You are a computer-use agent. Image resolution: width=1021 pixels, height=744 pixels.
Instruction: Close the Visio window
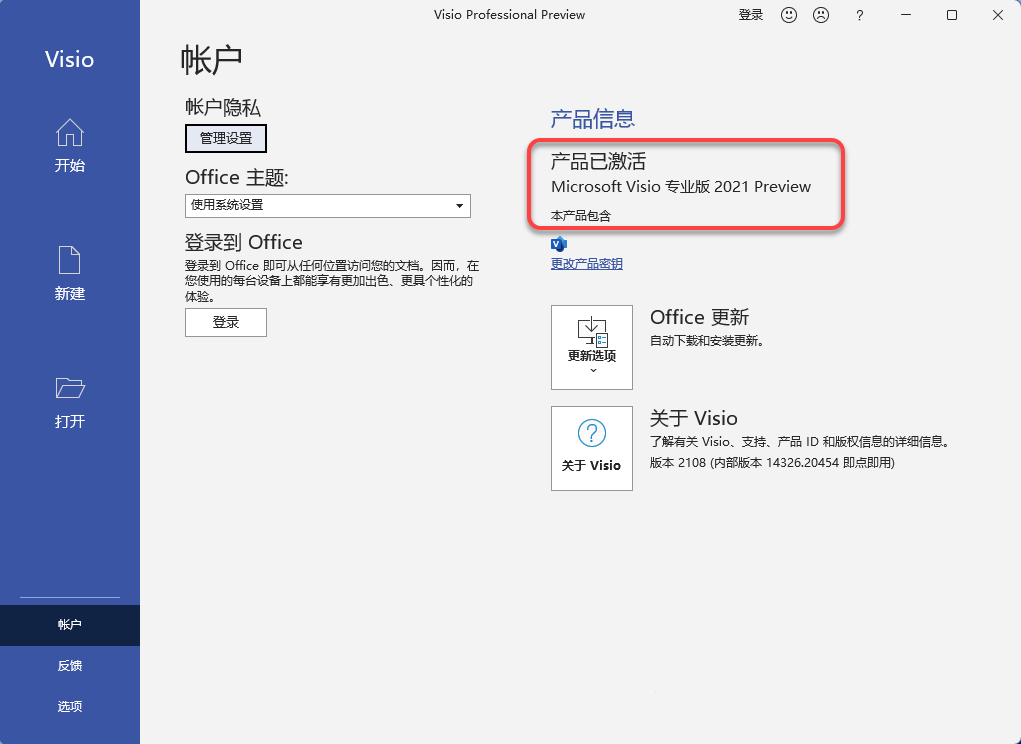click(998, 15)
